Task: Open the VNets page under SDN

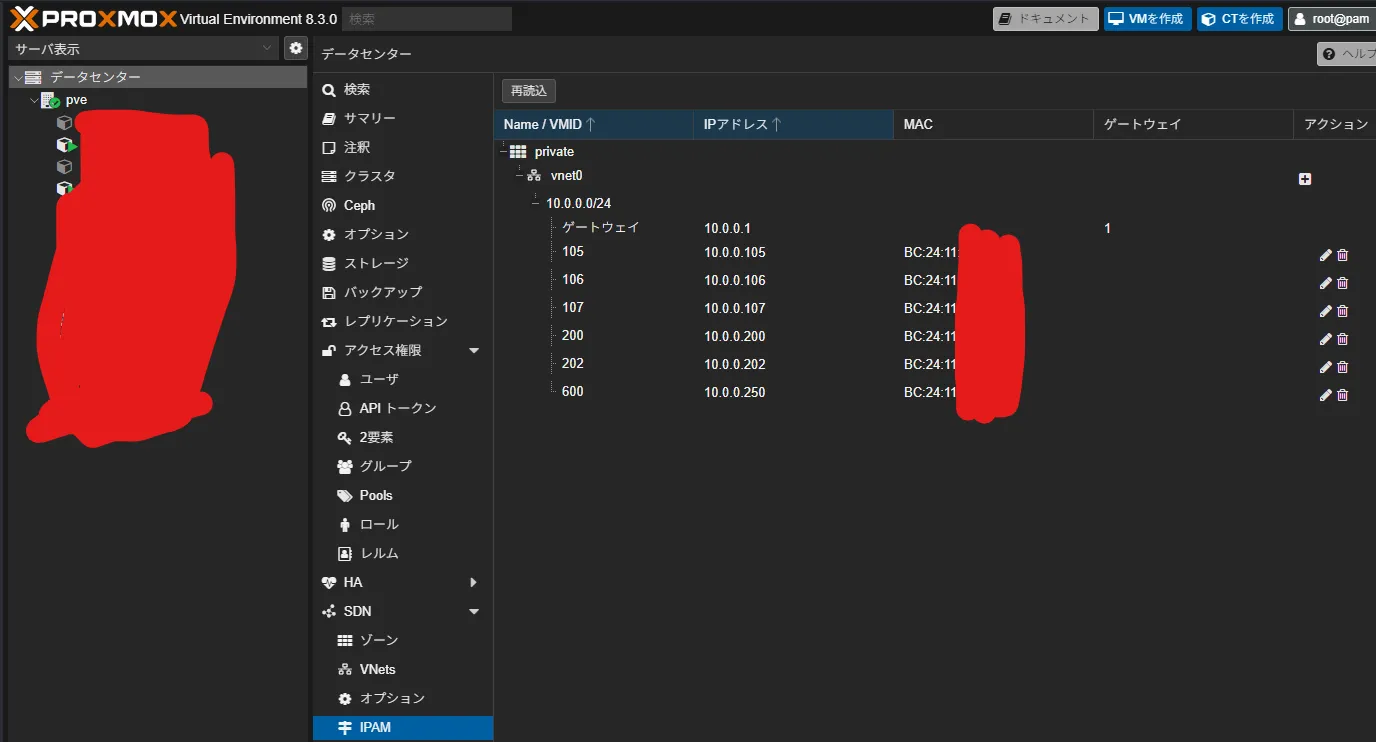Action: pos(377,669)
